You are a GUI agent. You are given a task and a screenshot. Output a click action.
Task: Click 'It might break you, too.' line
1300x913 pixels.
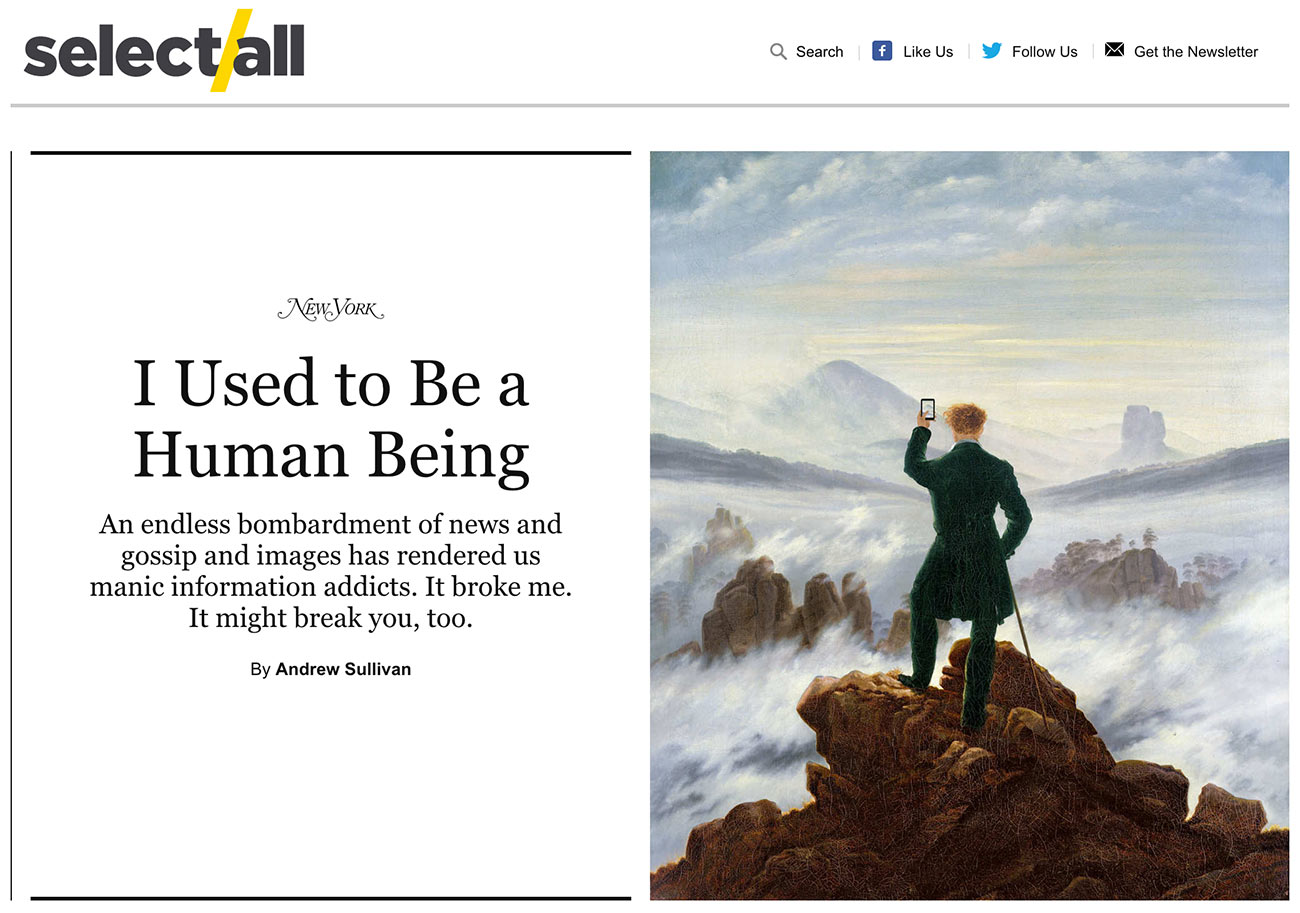(x=331, y=618)
